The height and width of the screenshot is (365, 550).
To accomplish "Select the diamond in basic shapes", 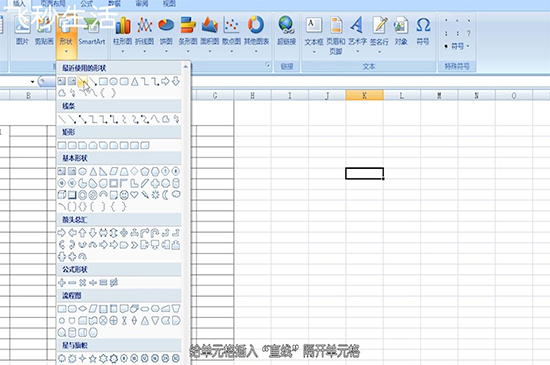I will coord(134,171).
